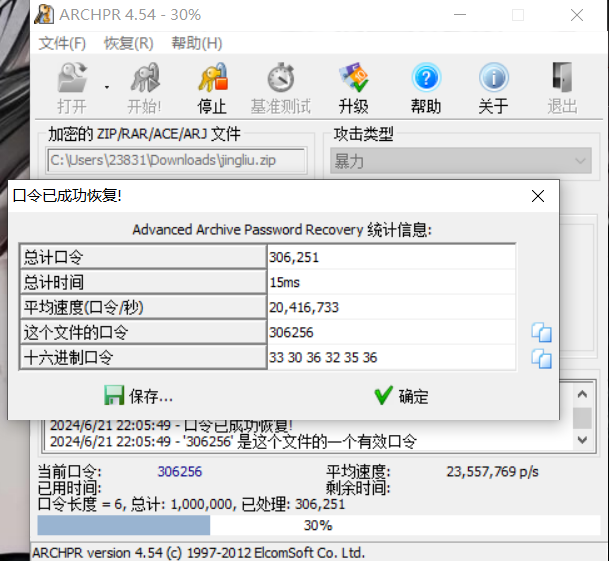Screen dimensions: 609x561
Task: Click the 30% progress bar
Action: pyautogui.click(x=318, y=525)
